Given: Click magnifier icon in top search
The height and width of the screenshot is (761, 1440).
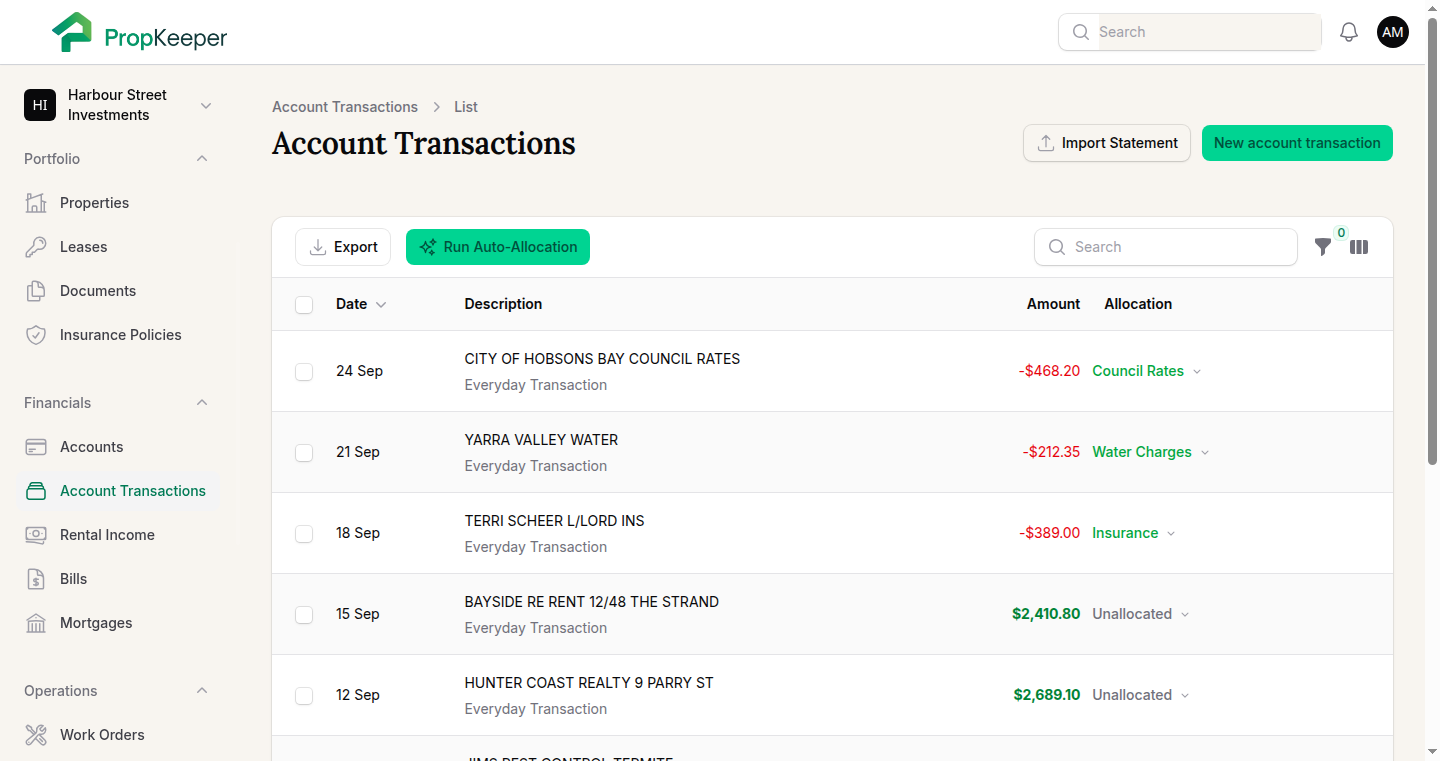Looking at the screenshot, I should click(1081, 32).
